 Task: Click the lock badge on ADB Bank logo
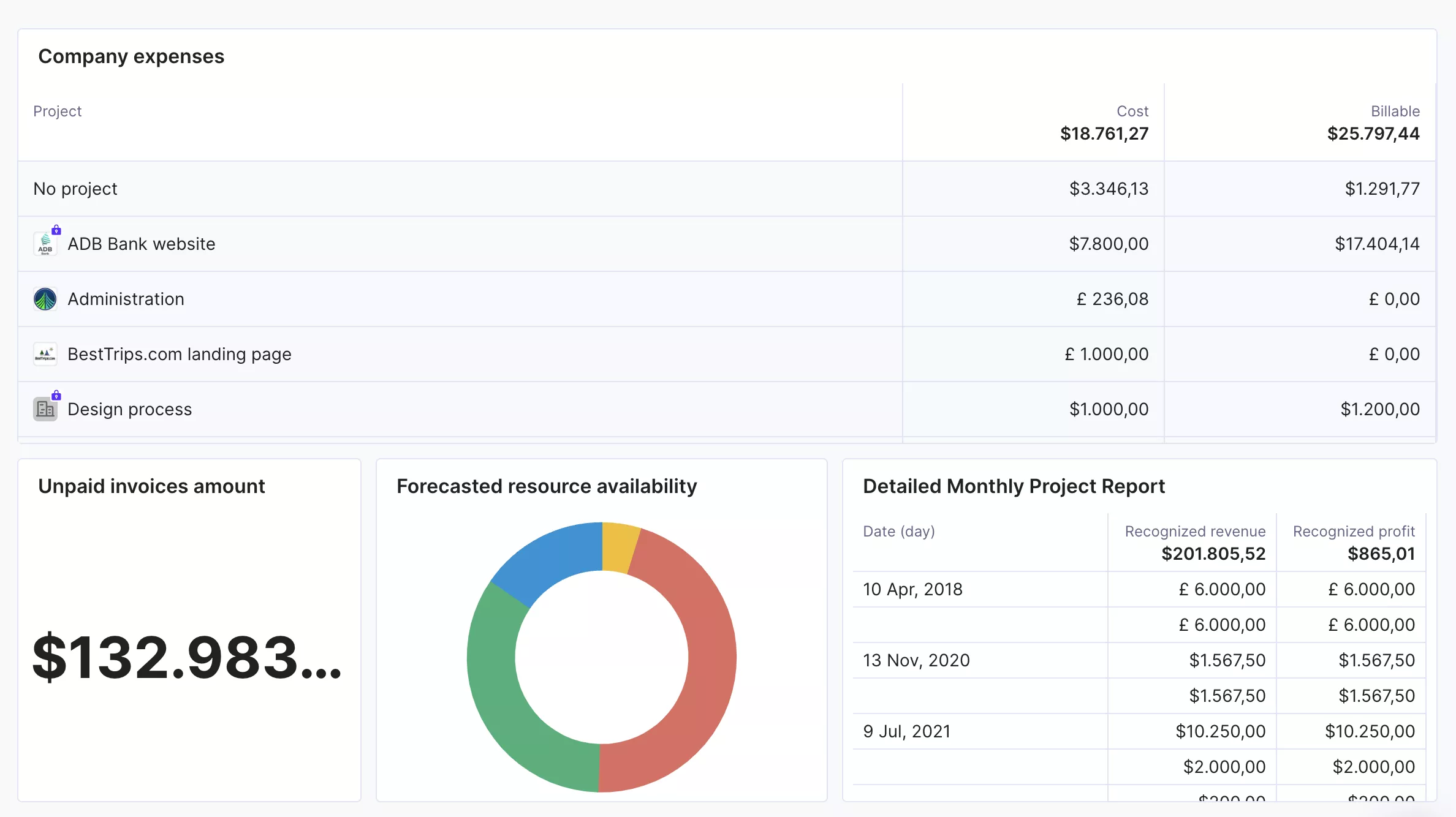(x=56, y=230)
